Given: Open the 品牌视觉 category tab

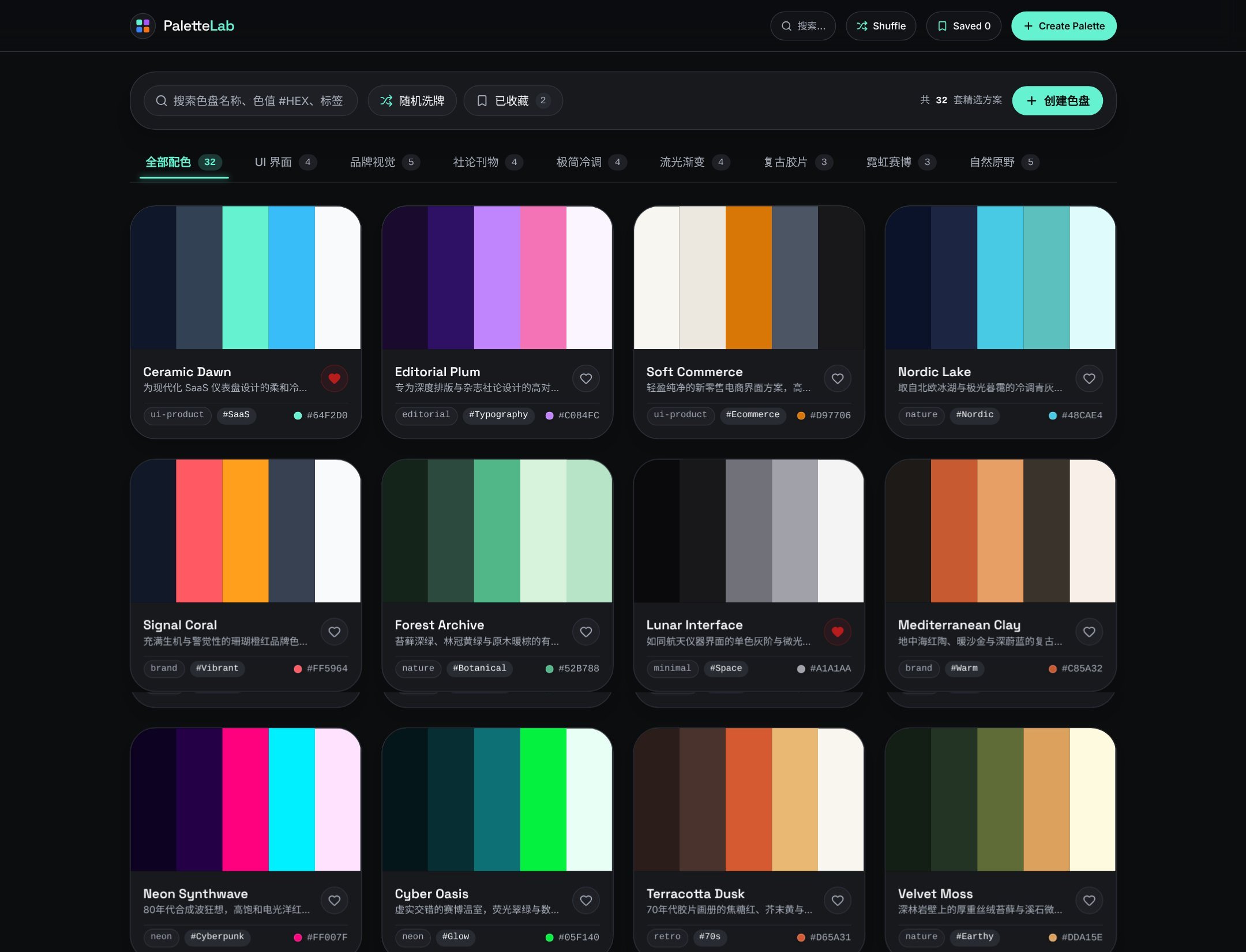Looking at the screenshot, I should [385, 162].
